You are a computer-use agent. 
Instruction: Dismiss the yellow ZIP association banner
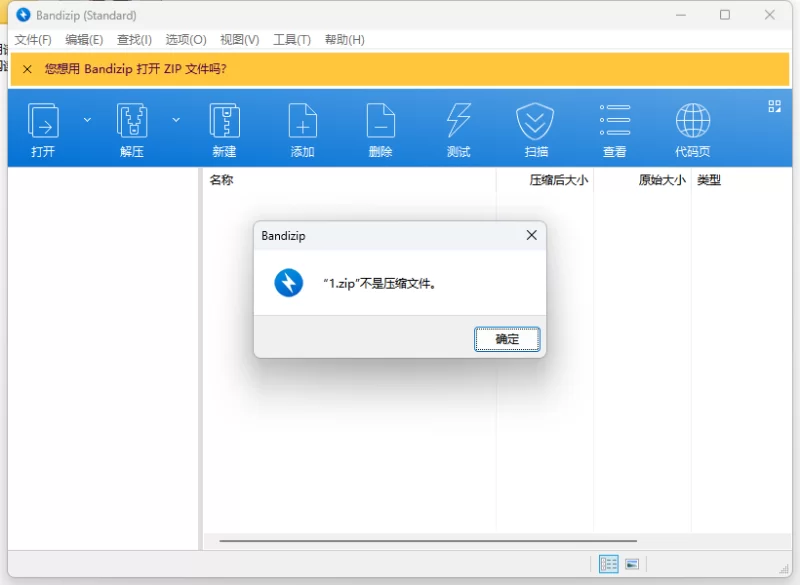pos(28,69)
